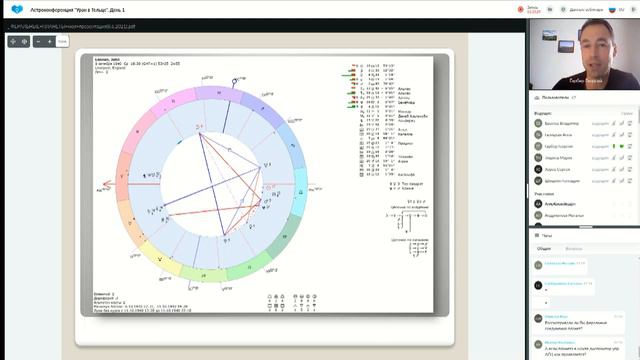Collapse the Чаты chat panel header

584,236
